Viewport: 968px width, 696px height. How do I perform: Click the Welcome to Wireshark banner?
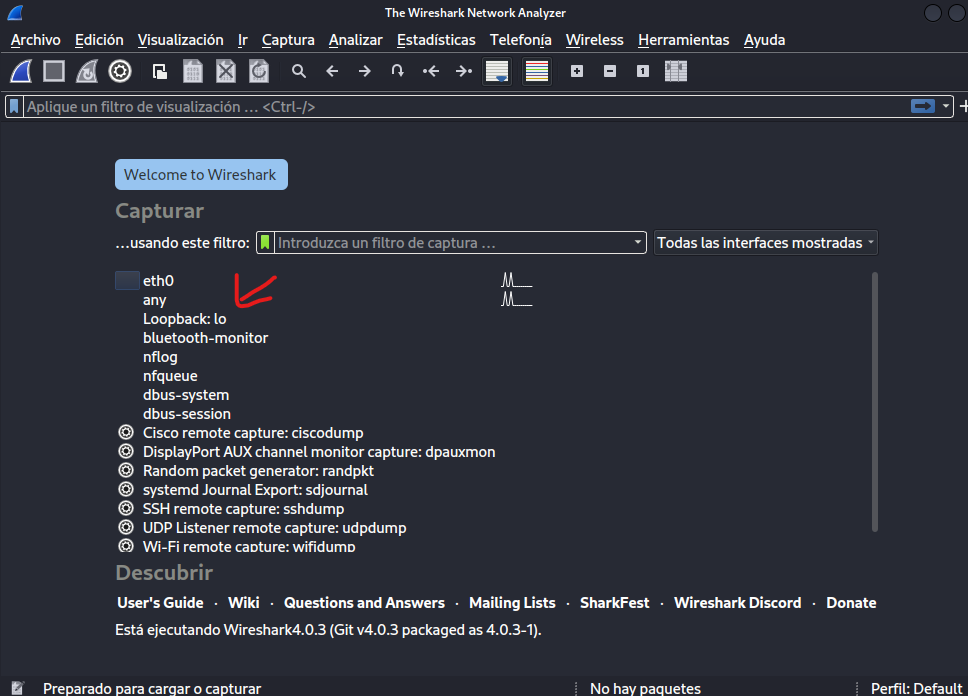pos(201,175)
